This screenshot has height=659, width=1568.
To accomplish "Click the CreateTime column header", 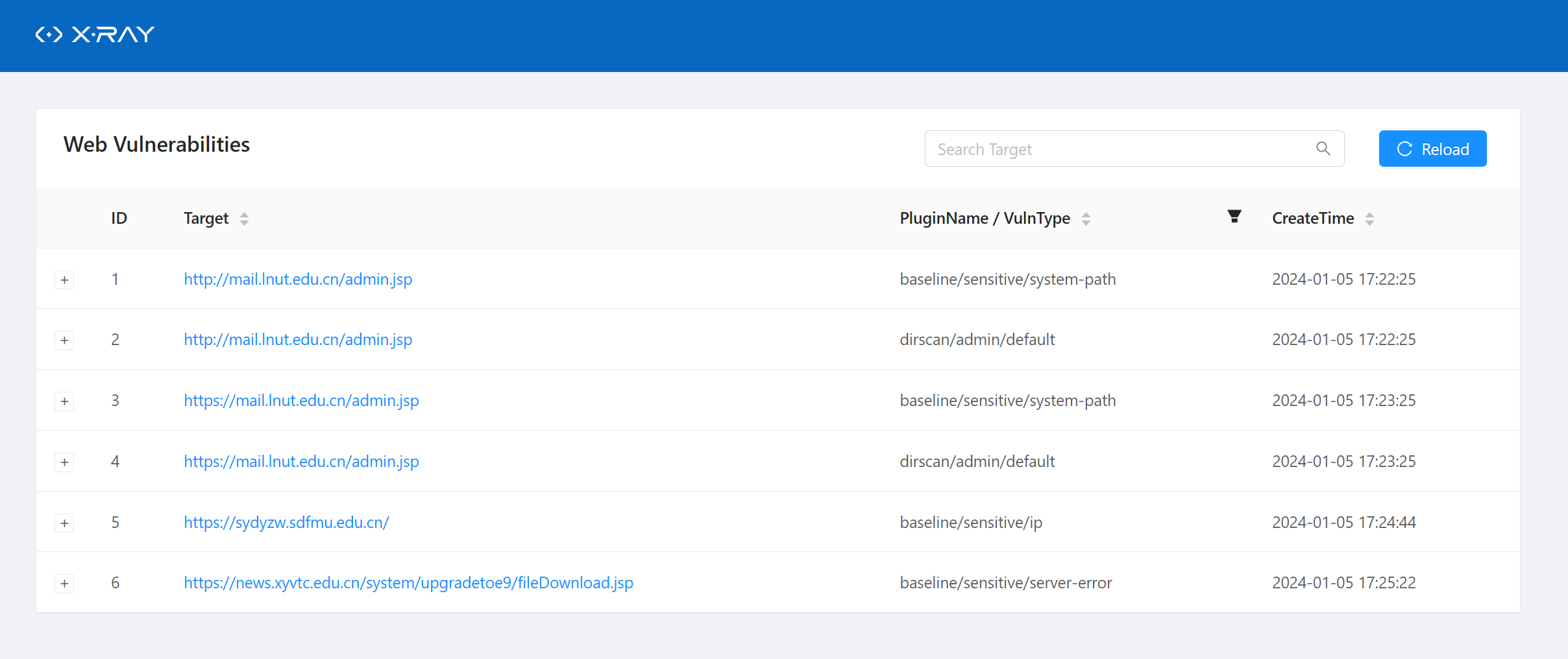I will coord(1312,218).
